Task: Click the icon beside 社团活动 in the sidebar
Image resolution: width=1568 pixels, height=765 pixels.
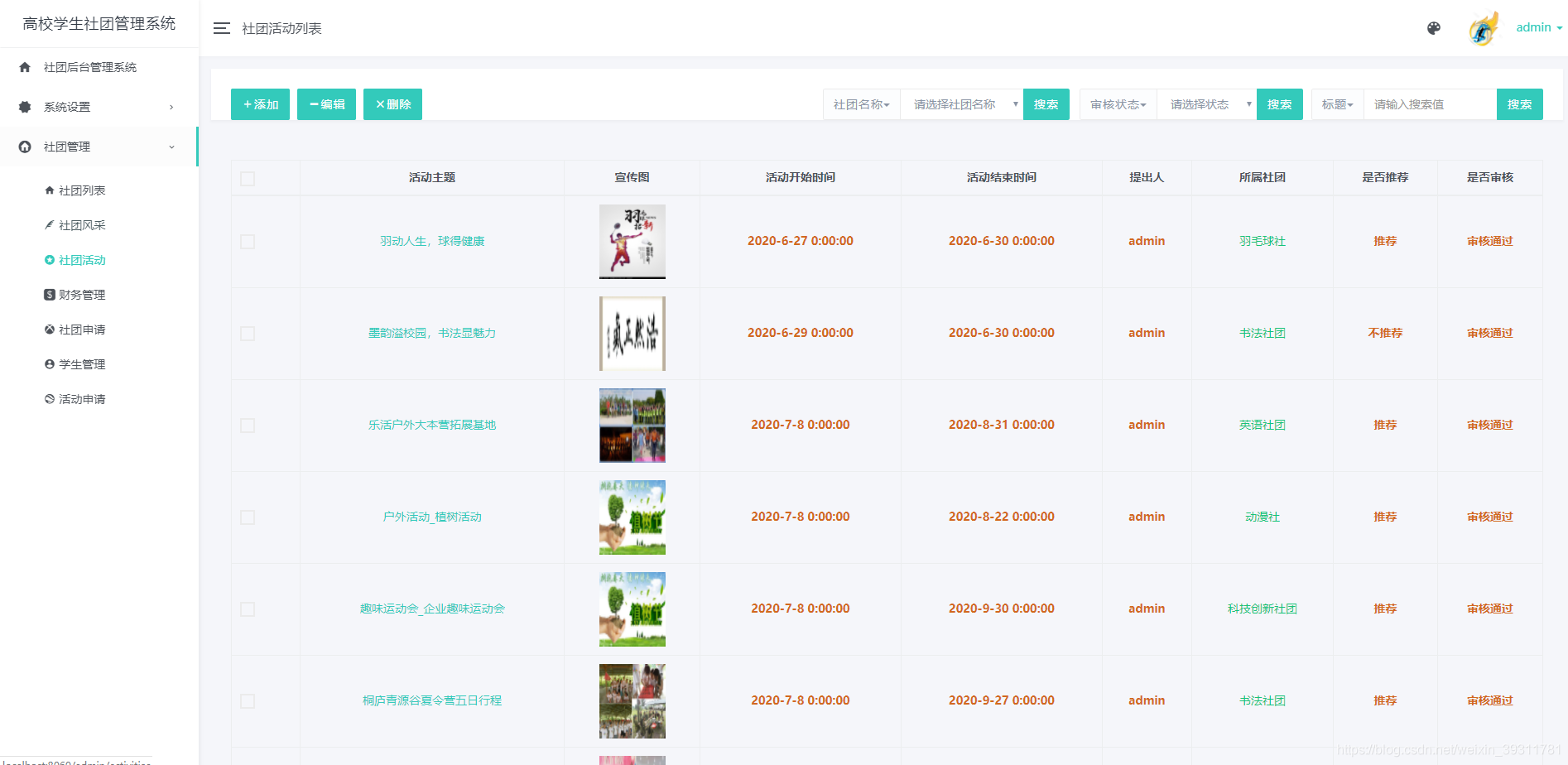Action: [x=50, y=260]
